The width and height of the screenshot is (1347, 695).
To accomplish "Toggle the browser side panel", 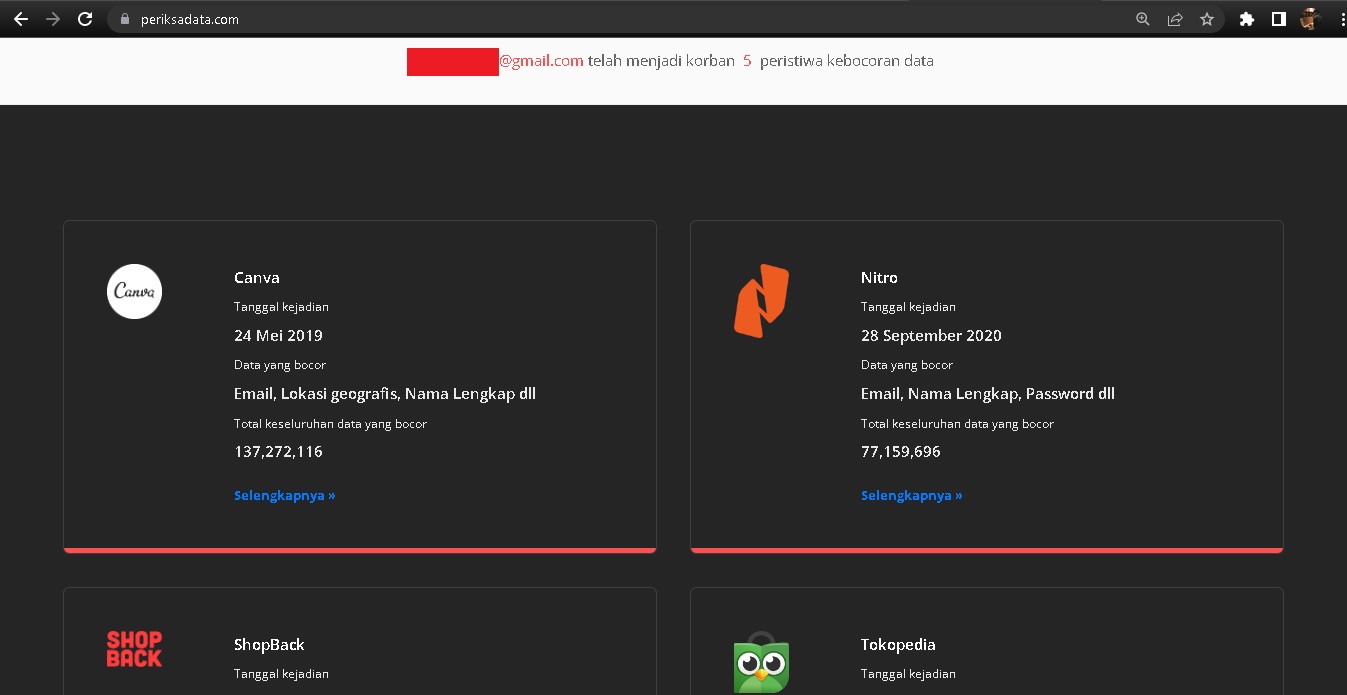I will click(1278, 19).
